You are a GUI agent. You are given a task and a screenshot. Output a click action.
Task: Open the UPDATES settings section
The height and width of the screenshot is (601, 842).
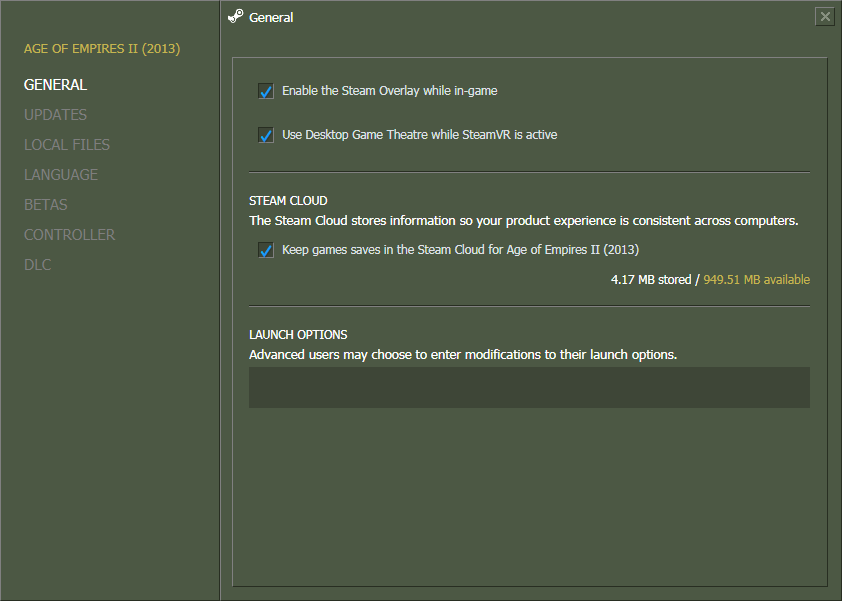(55, 115)
